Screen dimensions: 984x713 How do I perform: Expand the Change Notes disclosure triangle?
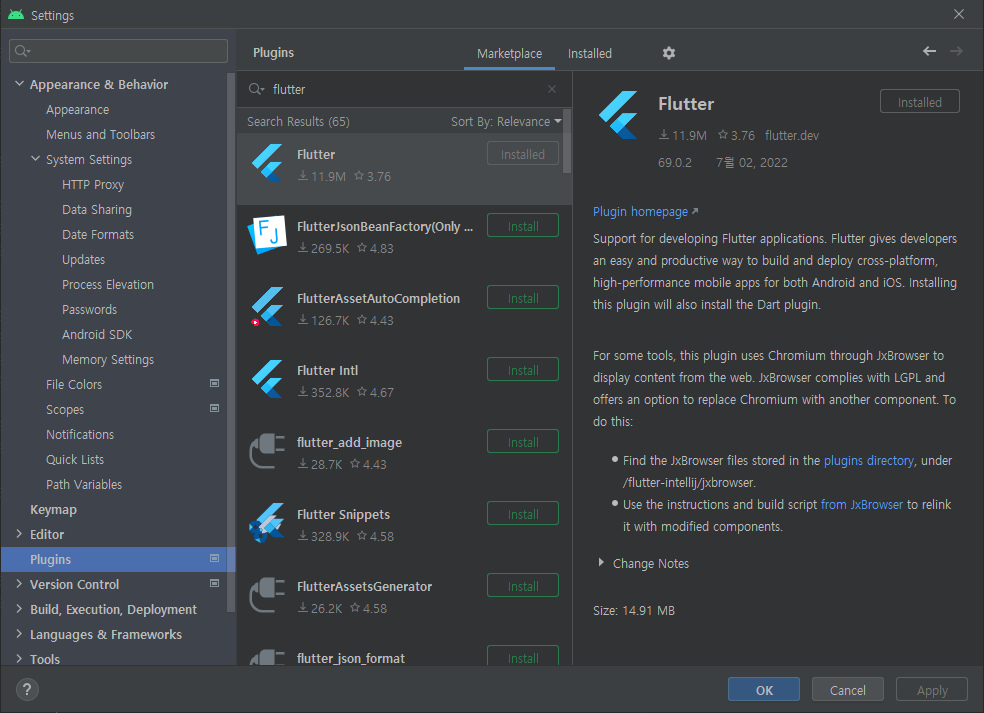[601, 563]
